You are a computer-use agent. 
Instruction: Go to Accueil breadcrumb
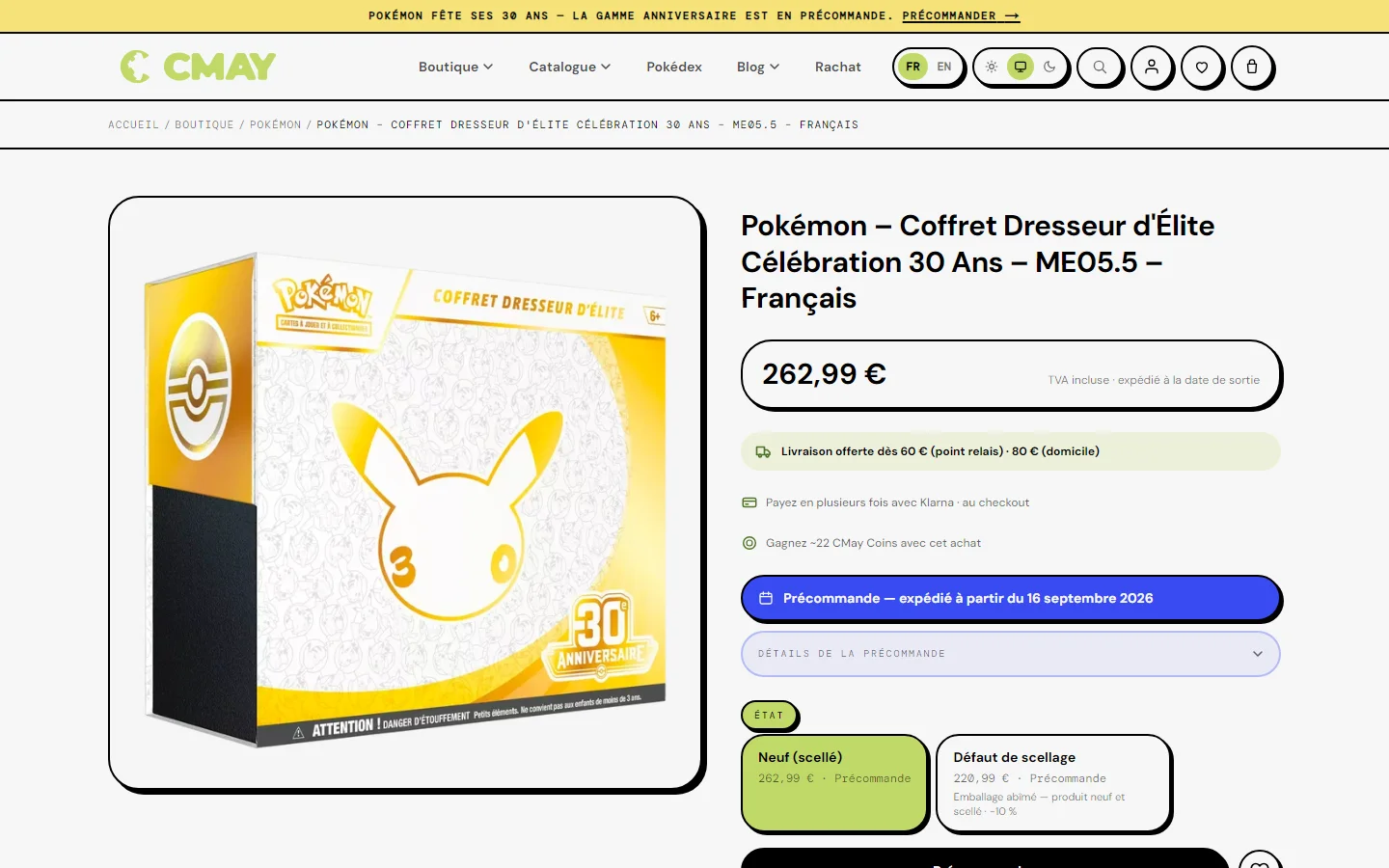pos(133,124)
